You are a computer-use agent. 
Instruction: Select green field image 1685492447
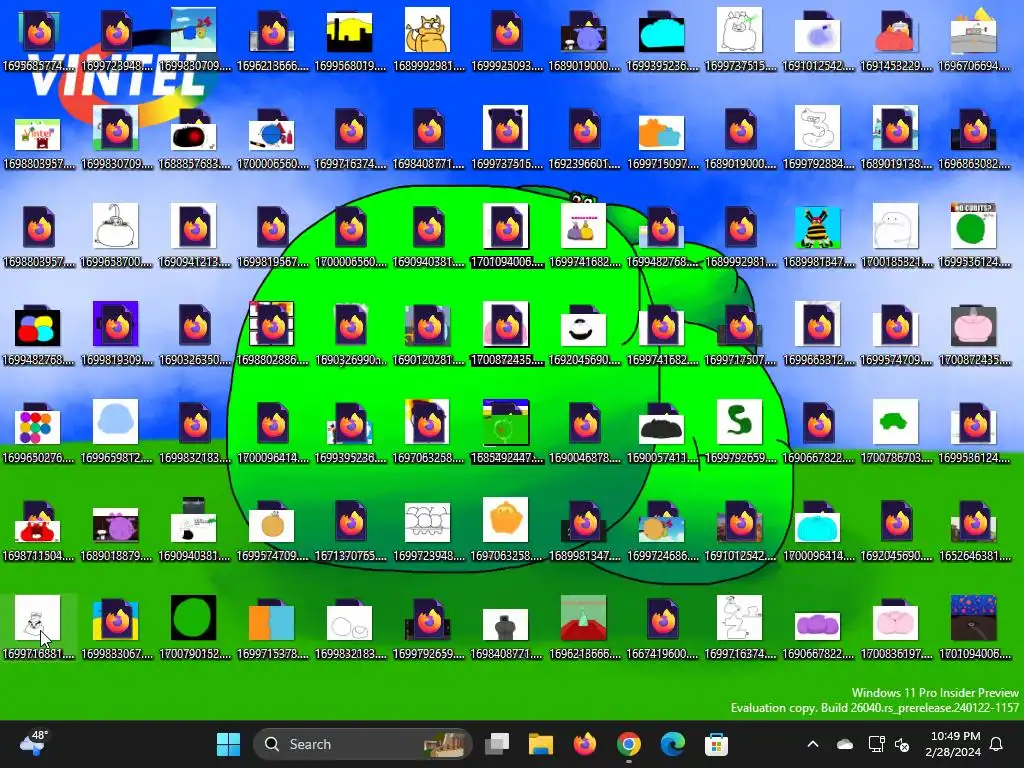tap(506, 432)
